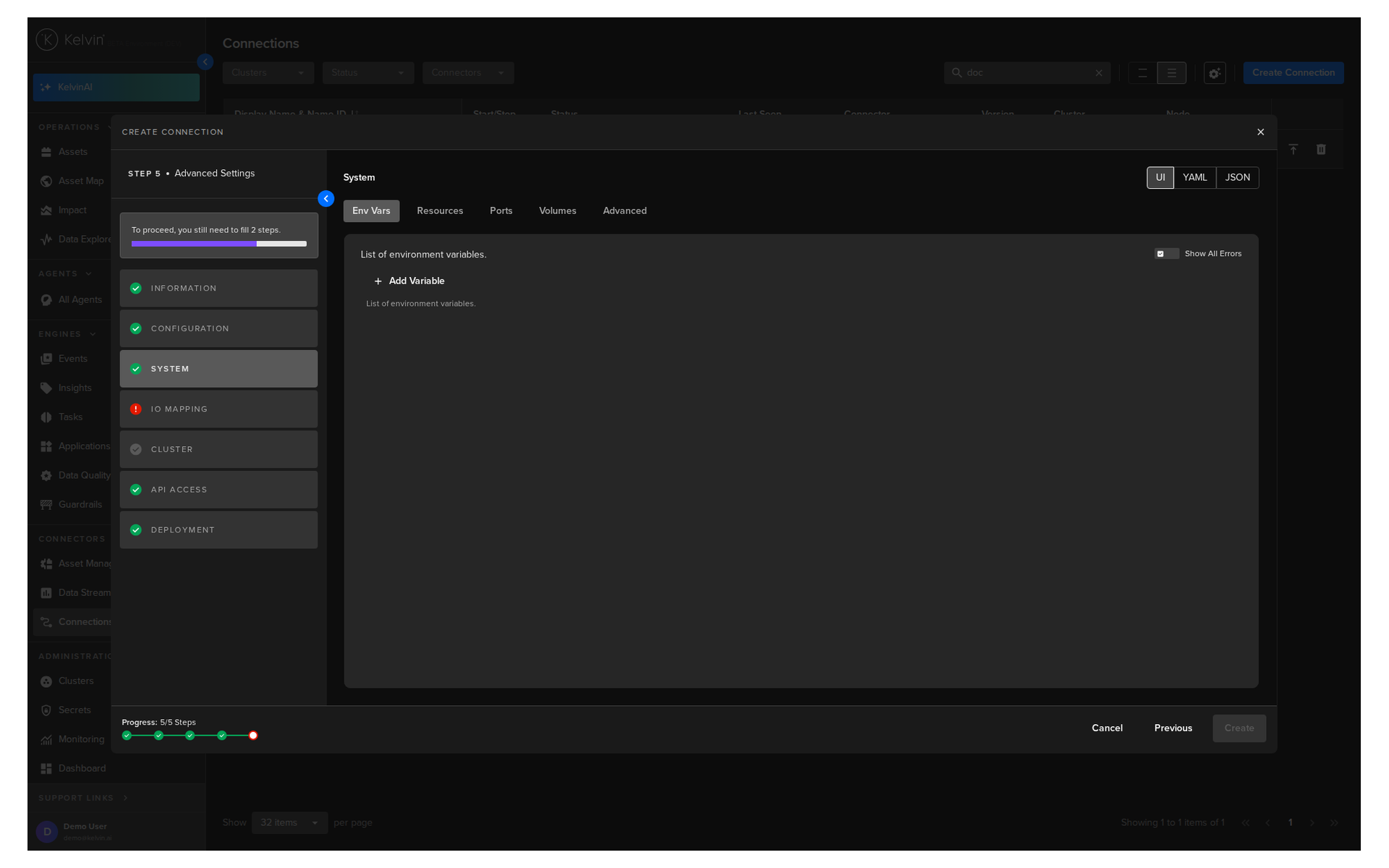Click the Demo User avatar

tap(47, 832)
